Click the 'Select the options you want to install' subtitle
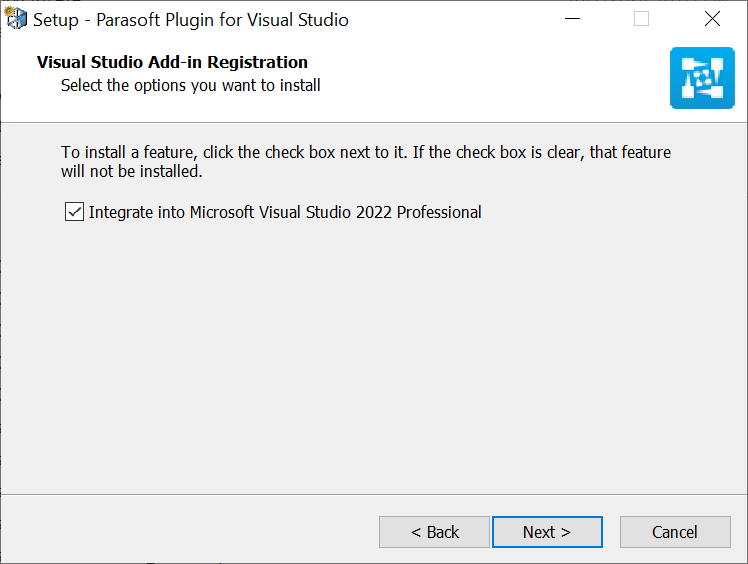748x564 pixels. click(190, 85)
